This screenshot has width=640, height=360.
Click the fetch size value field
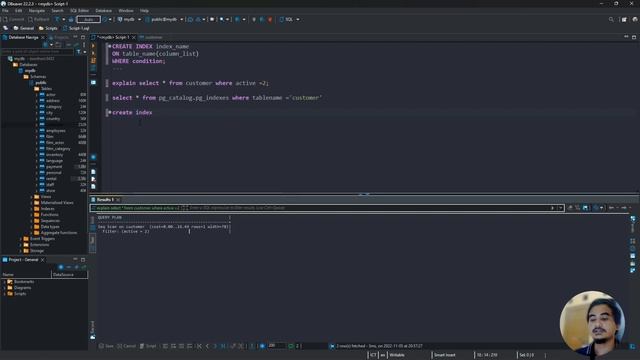point(276,346)
